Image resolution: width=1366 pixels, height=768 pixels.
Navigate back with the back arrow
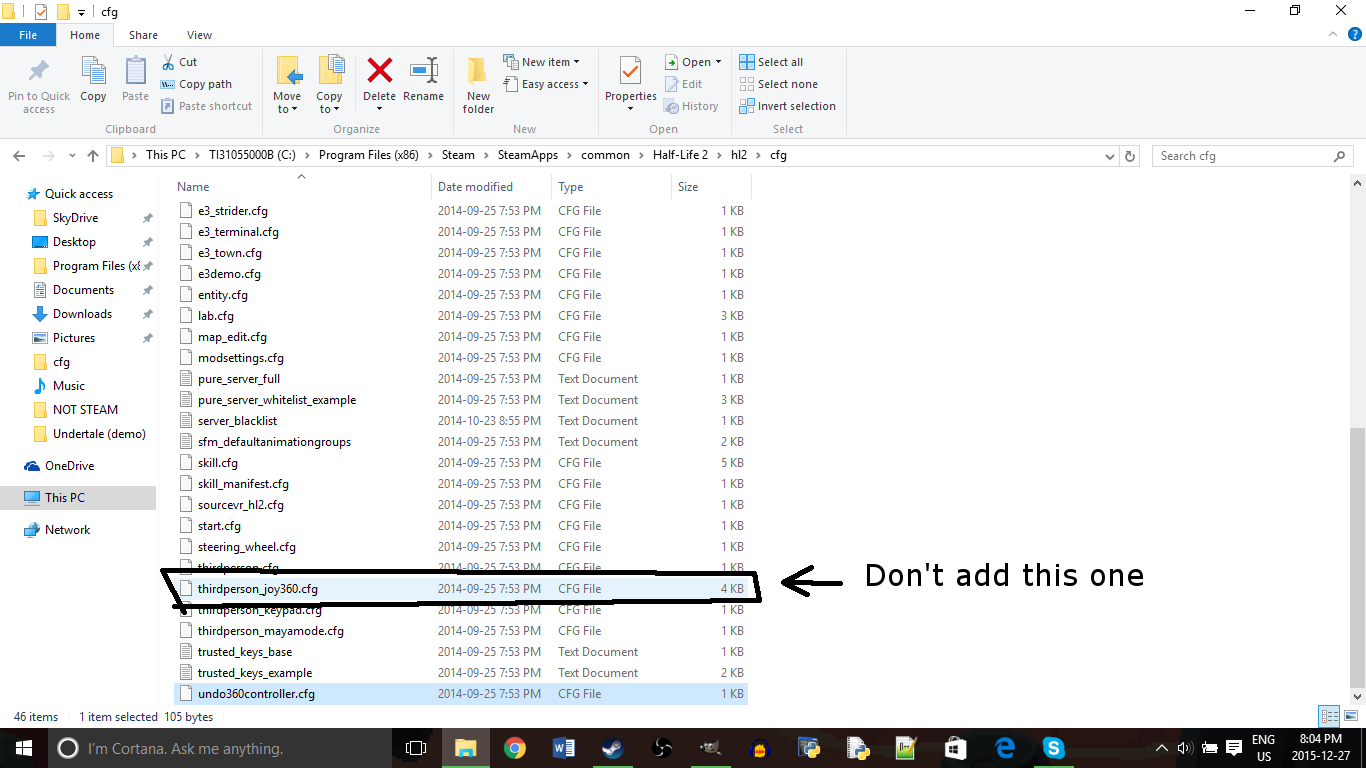point(19,156)
